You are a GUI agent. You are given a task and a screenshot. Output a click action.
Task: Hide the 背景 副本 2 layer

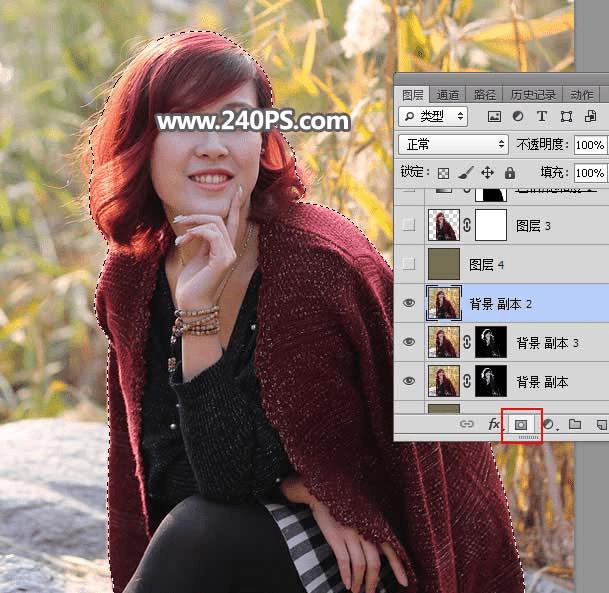pos(409,303)
